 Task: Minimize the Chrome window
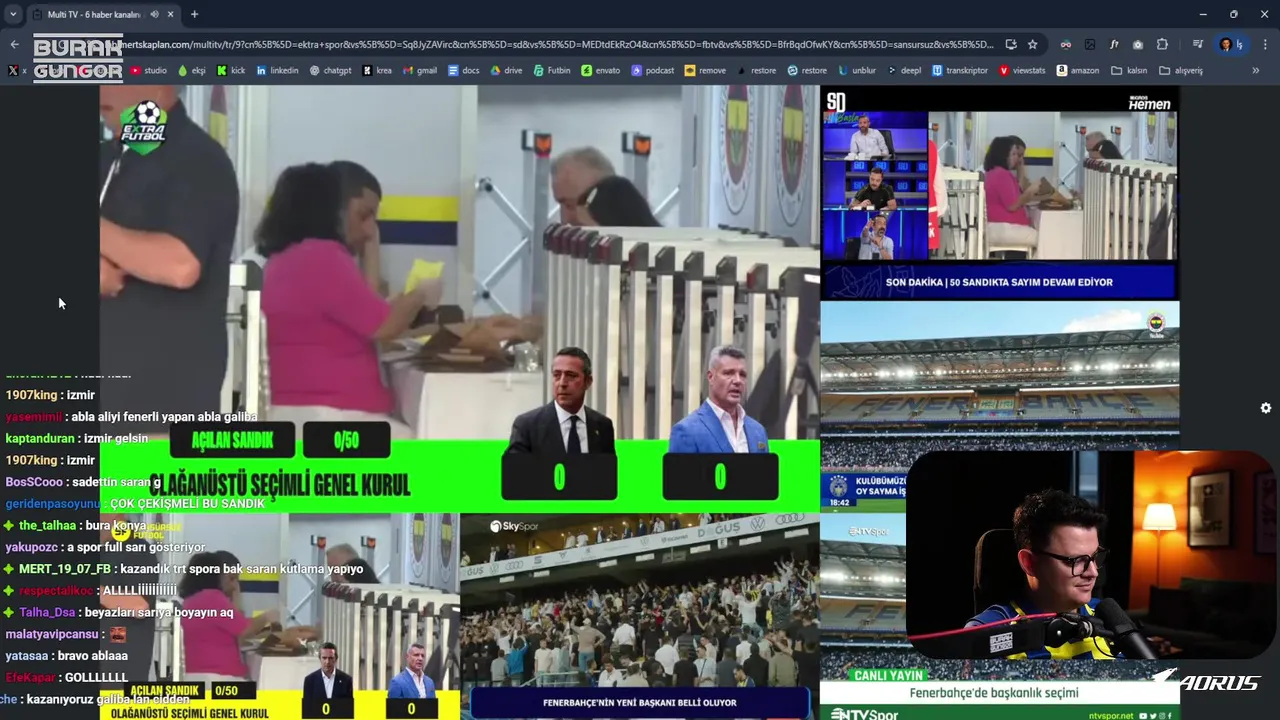pos(1202,15)
